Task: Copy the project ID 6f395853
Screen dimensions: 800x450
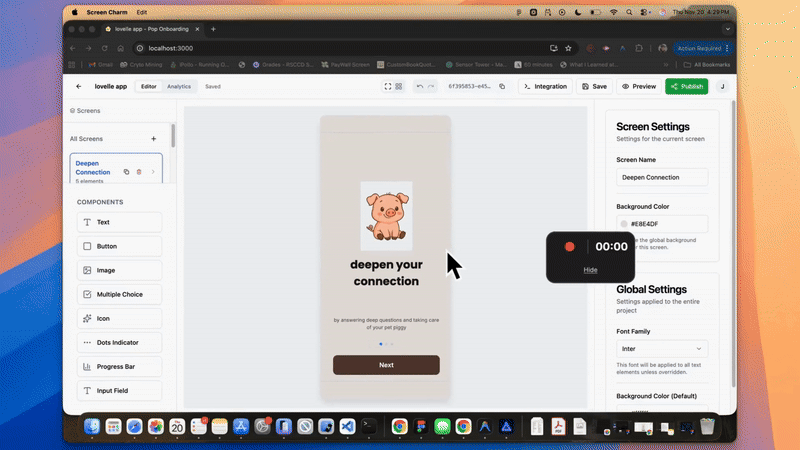Action: tap(502, 86)
